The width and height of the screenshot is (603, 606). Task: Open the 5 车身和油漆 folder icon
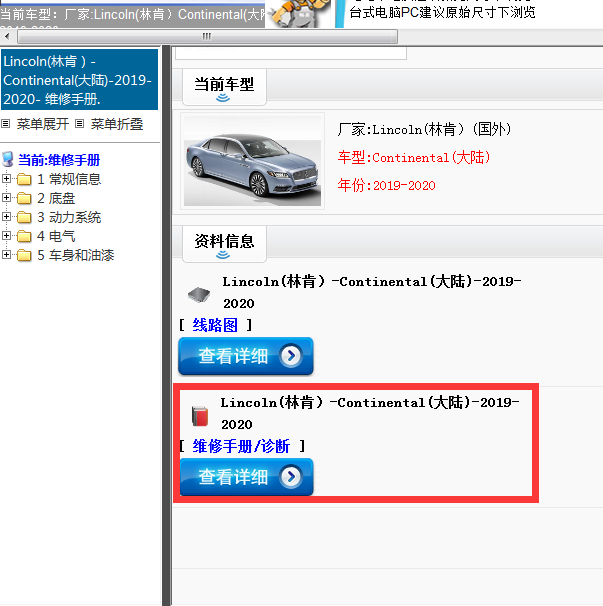(x=24, y=255)
